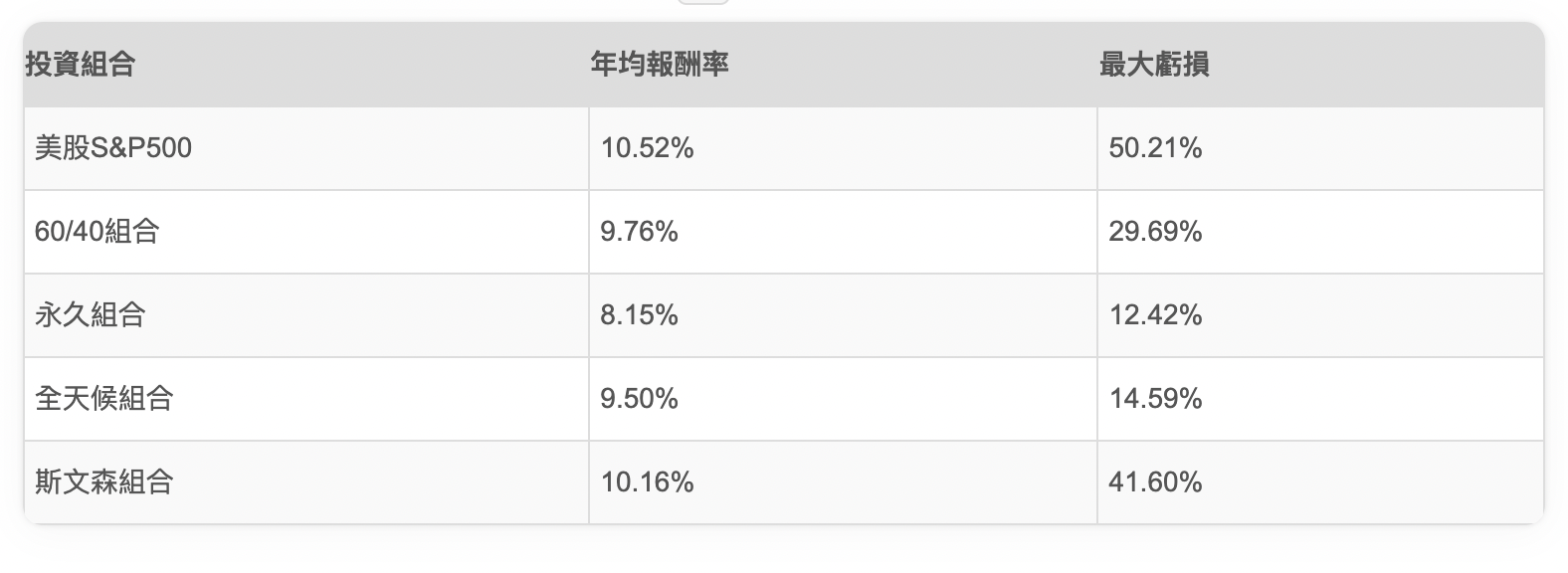
Task: Click the 14.59% max drawdown cell
Action: 1155,399
